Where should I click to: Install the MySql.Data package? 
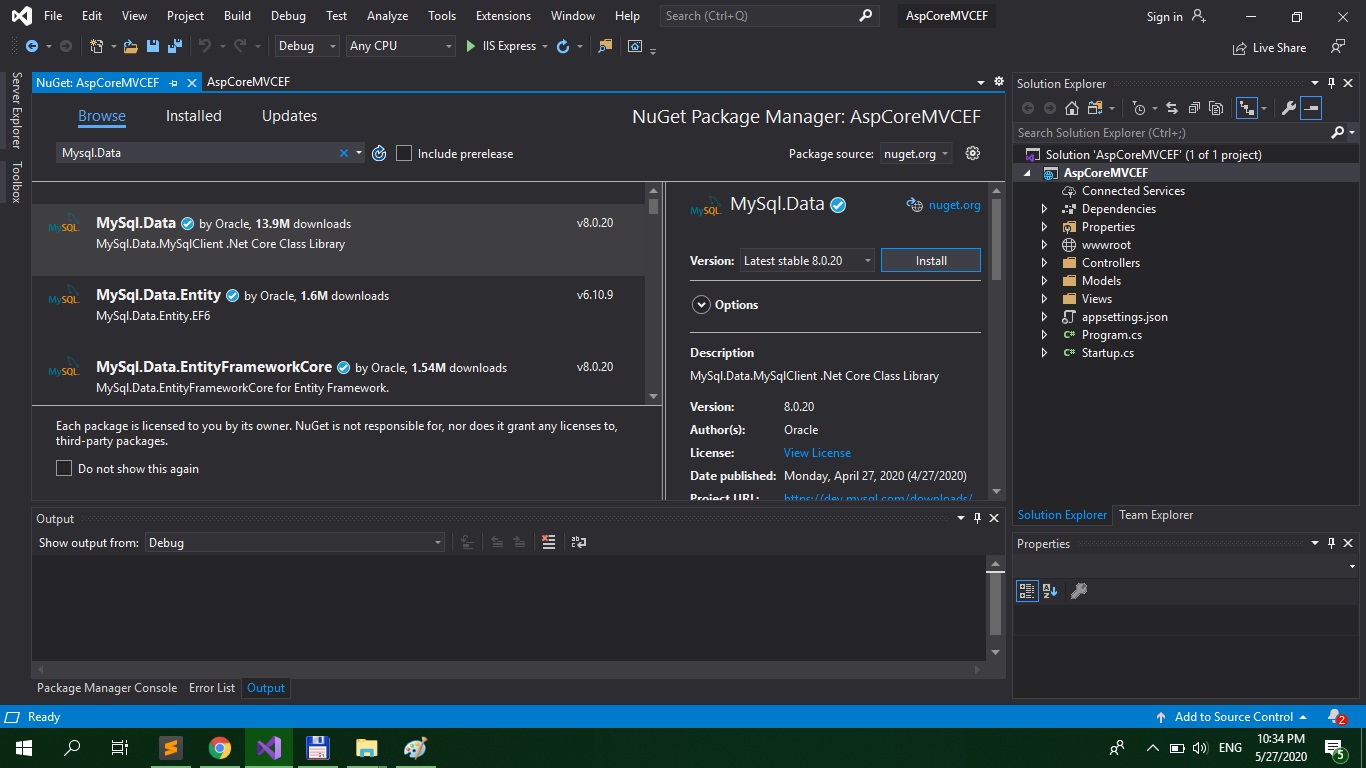[x=930, y=260]
